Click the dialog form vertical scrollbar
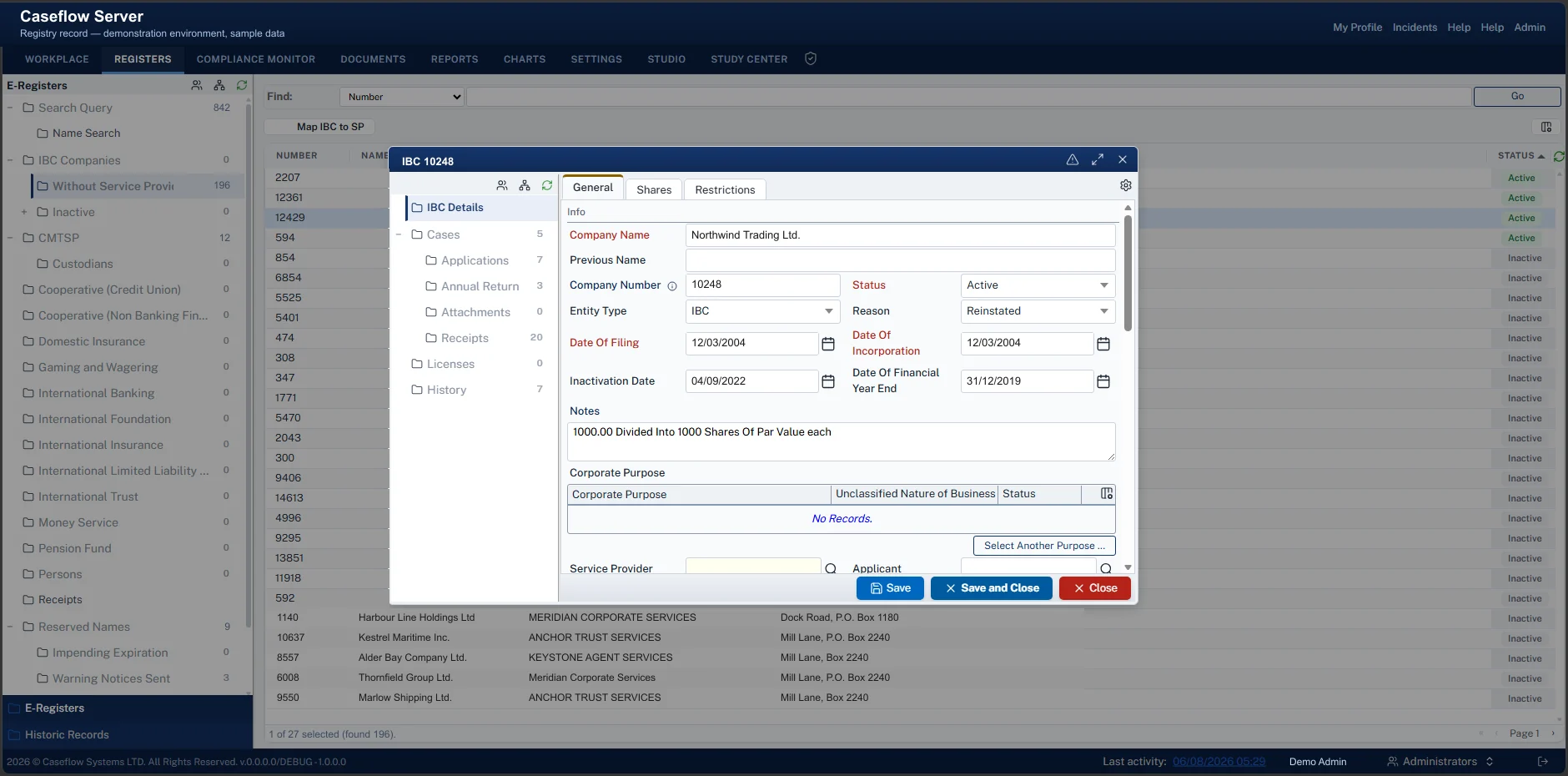Screen dimensions: 1568x776 pyautogui.click(x=1128, y=274)
